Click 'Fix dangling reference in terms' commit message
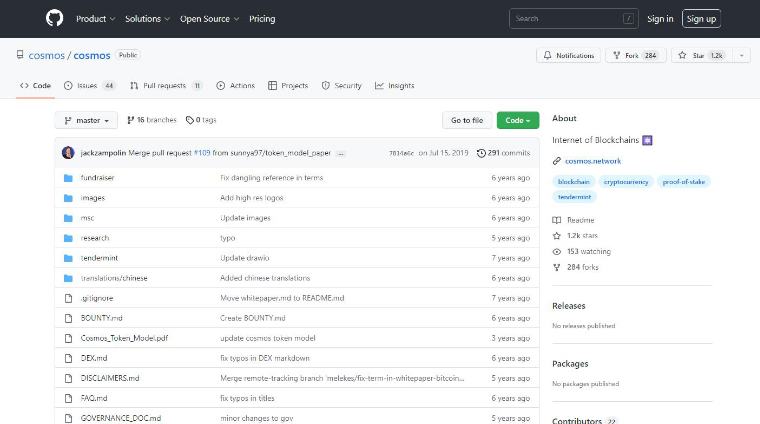Screen dimensions: 760x424 tap(271, 178)
